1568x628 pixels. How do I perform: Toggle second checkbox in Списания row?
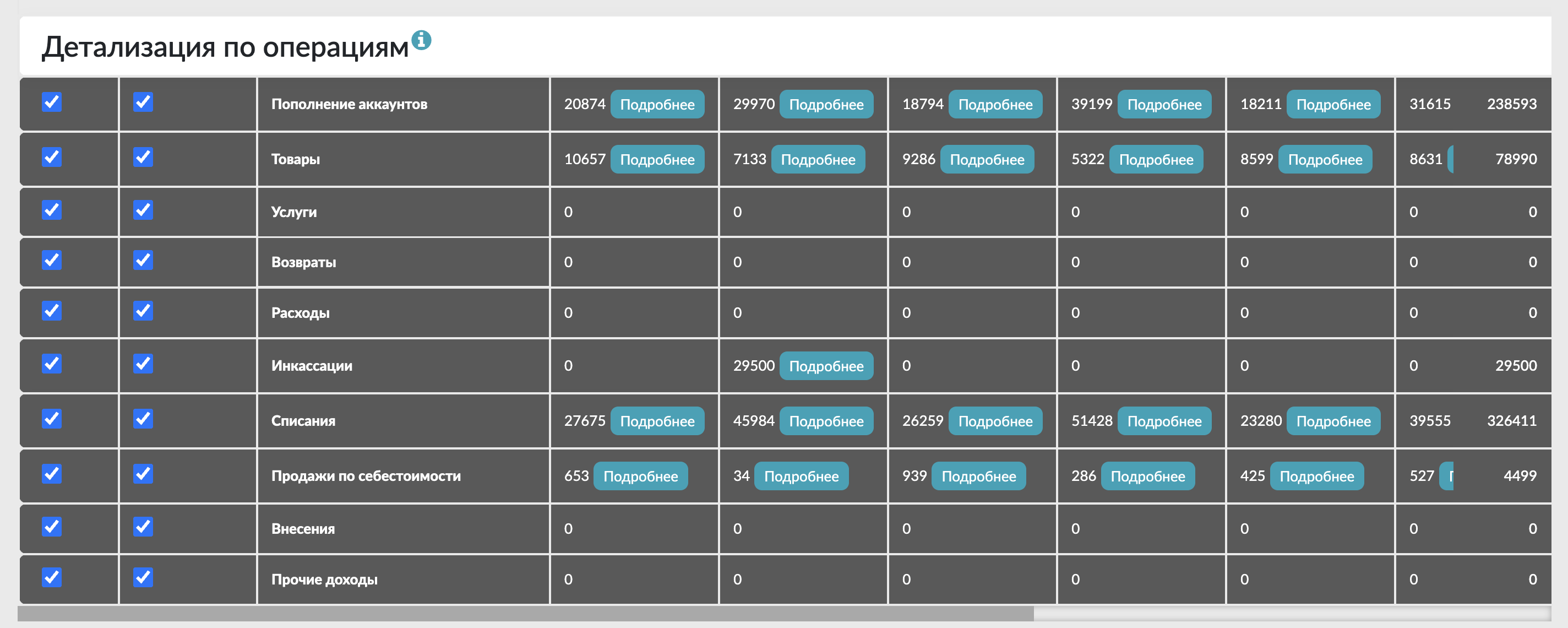[143, 419]
